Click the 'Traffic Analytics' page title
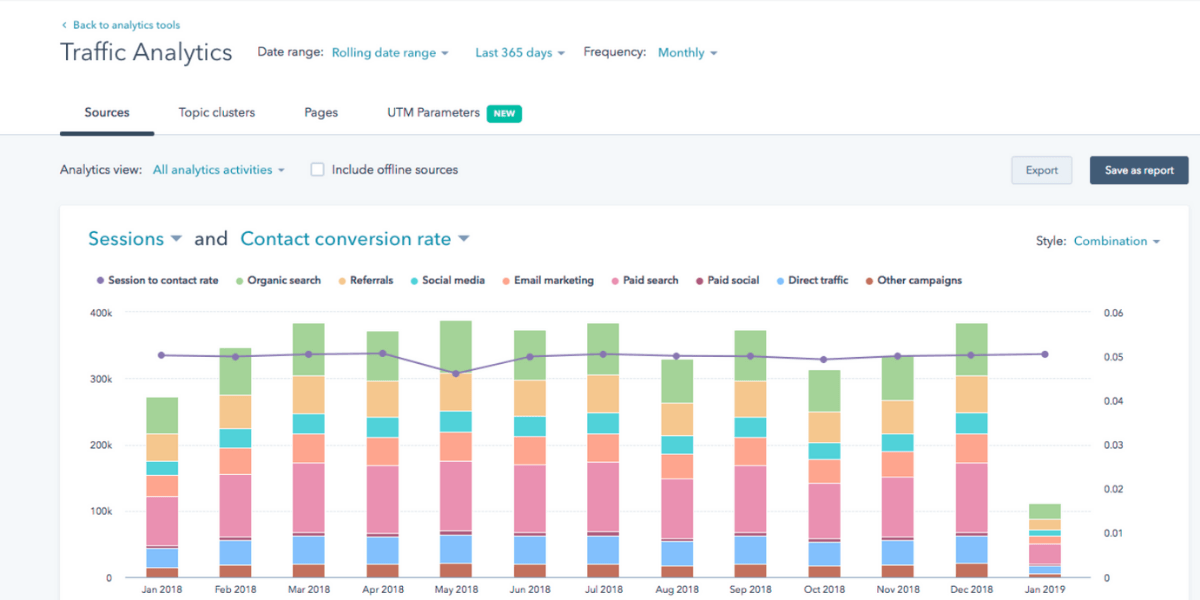1200x600 pixels. click(146, 53)
